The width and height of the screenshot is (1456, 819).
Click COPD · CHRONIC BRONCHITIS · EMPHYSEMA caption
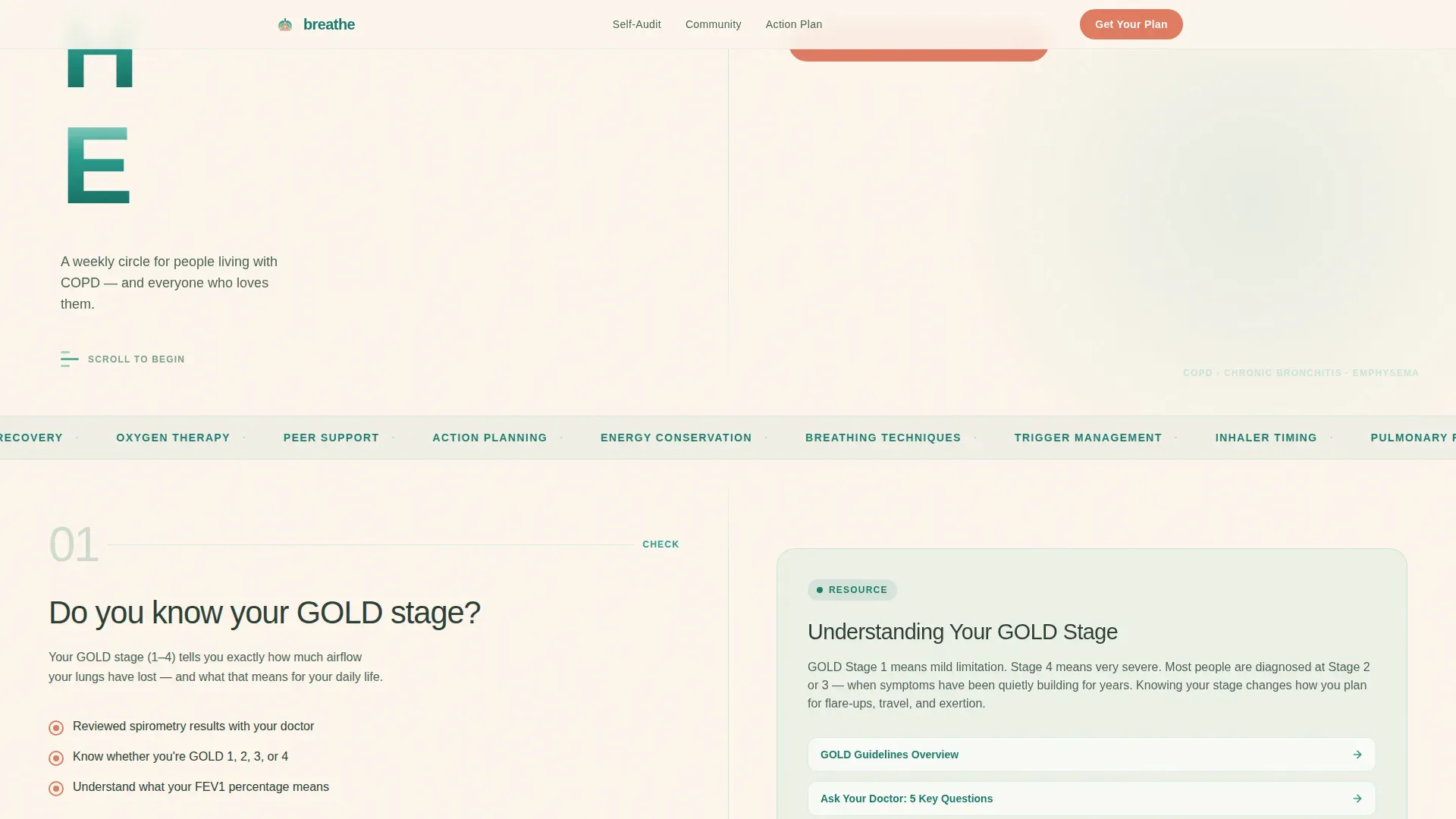point(1301,373)
